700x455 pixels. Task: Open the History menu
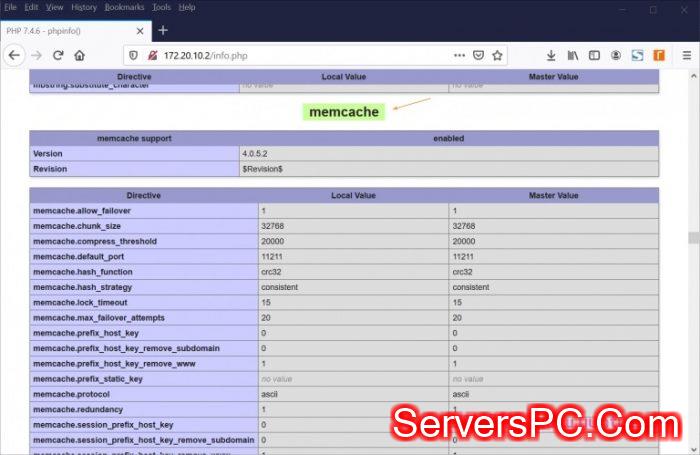(x=84, y=7)
